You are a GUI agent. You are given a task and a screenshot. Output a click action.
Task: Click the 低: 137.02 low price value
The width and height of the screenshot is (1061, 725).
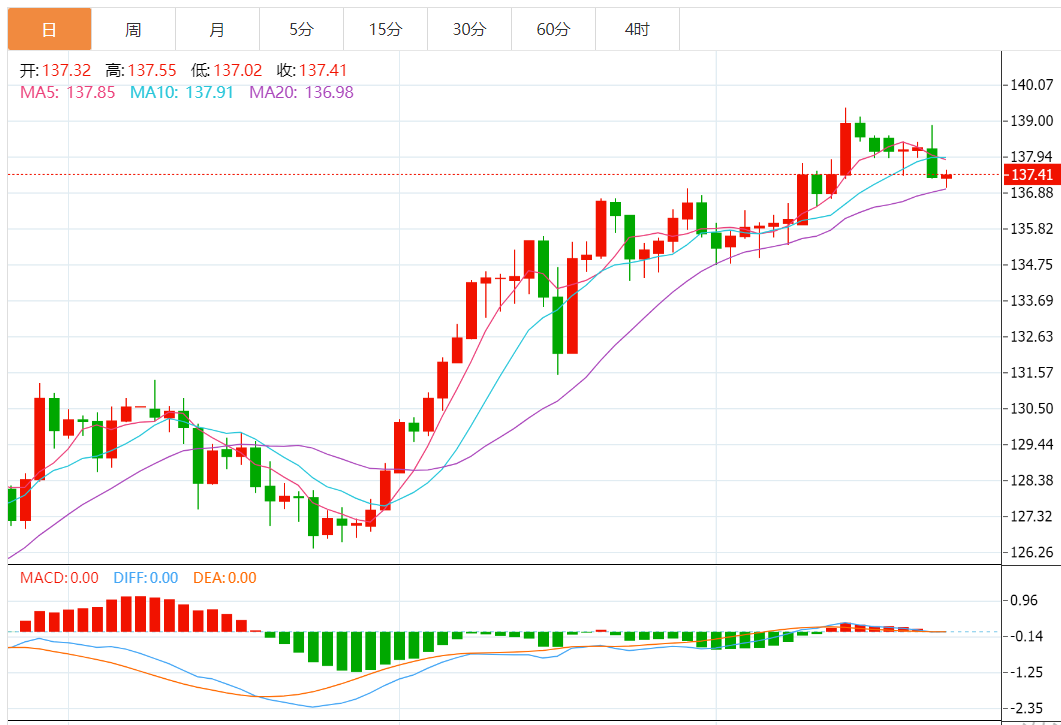click(227, 70)
